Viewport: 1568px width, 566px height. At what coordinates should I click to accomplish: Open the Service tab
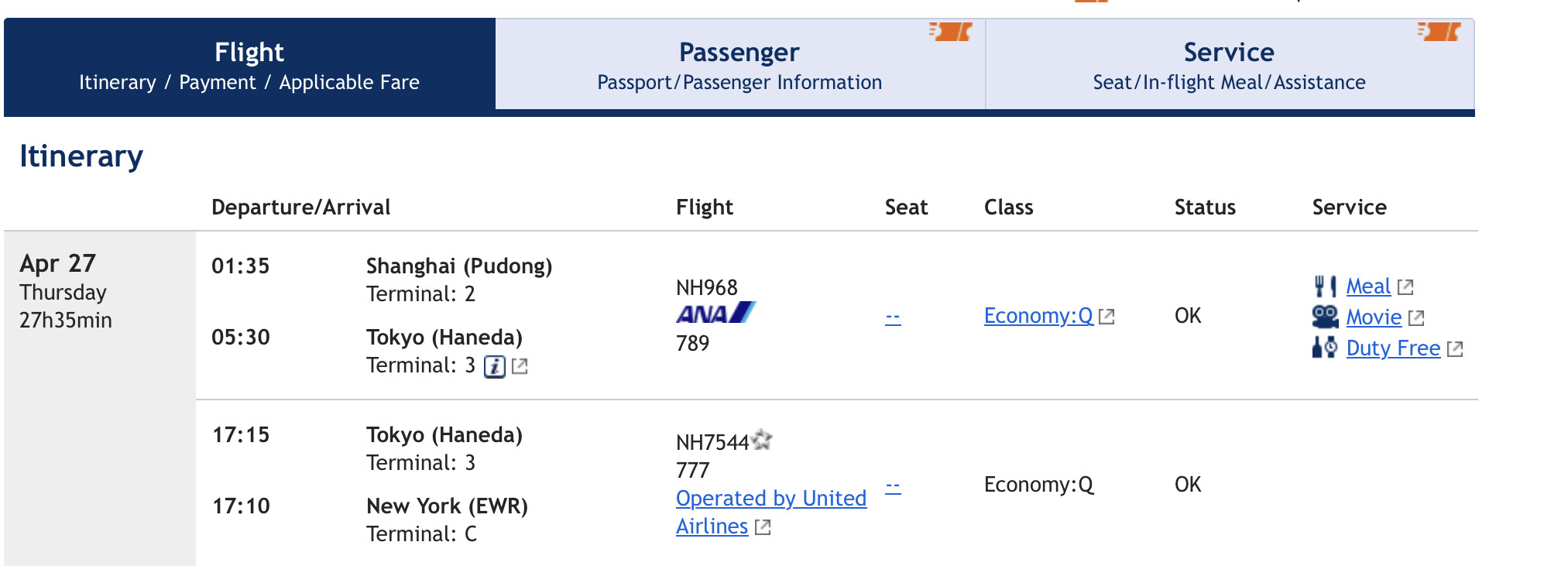coord(1229,66)
